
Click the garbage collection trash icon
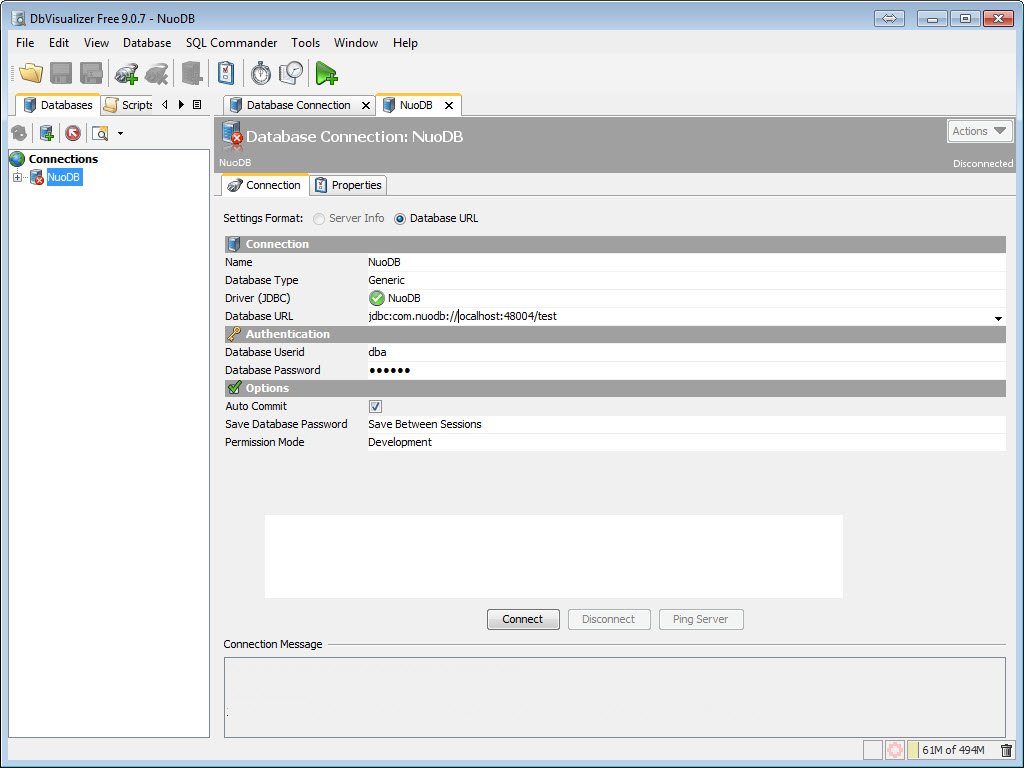1006,750
